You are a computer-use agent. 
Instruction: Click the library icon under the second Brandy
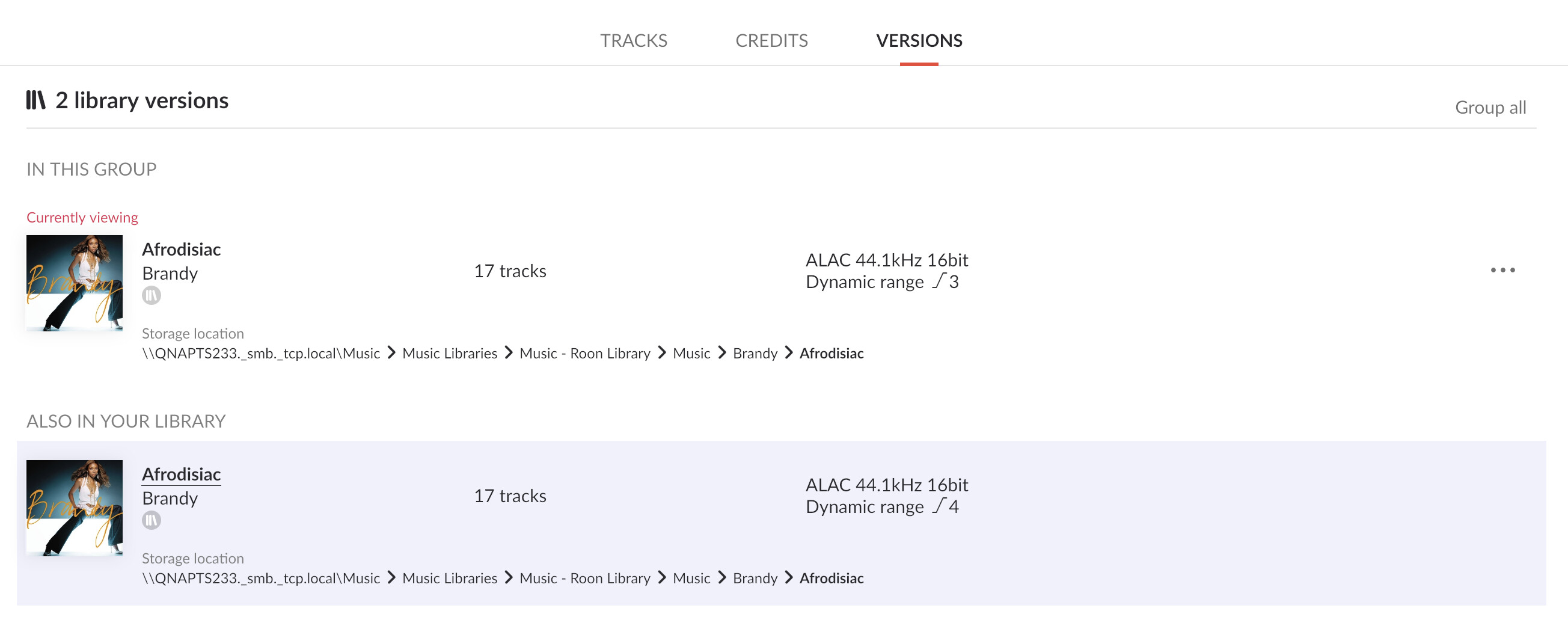pos(152,520)
